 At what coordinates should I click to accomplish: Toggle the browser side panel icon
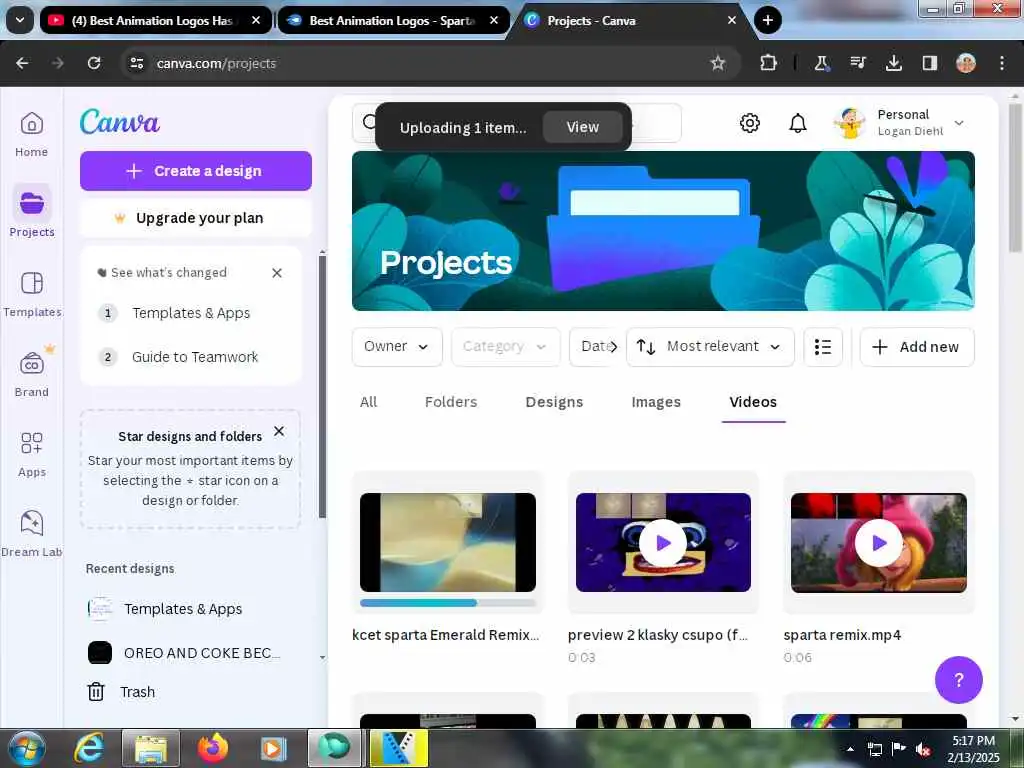(929, 63)
